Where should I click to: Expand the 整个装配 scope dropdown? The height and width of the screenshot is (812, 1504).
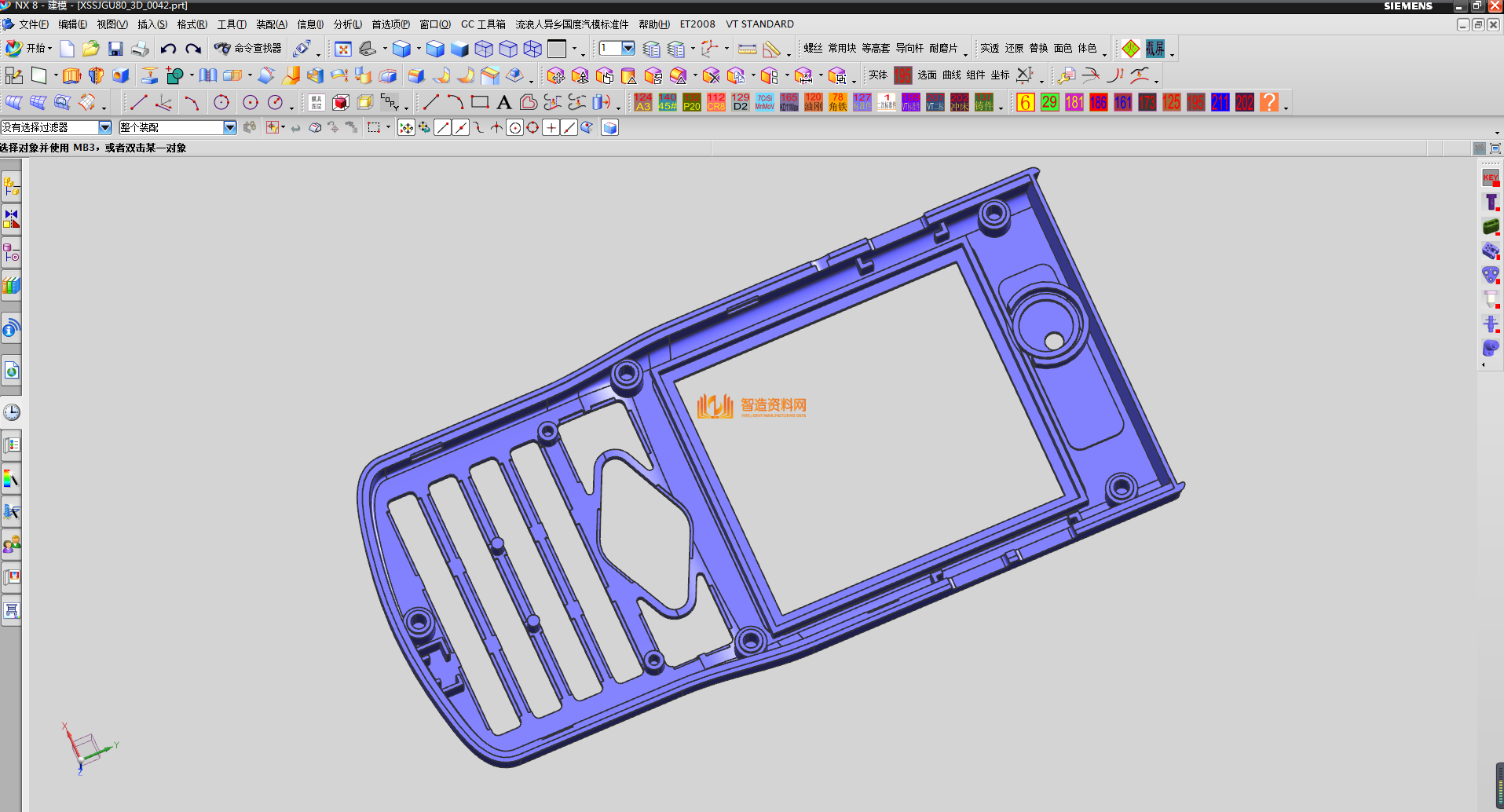click(229, 127)
